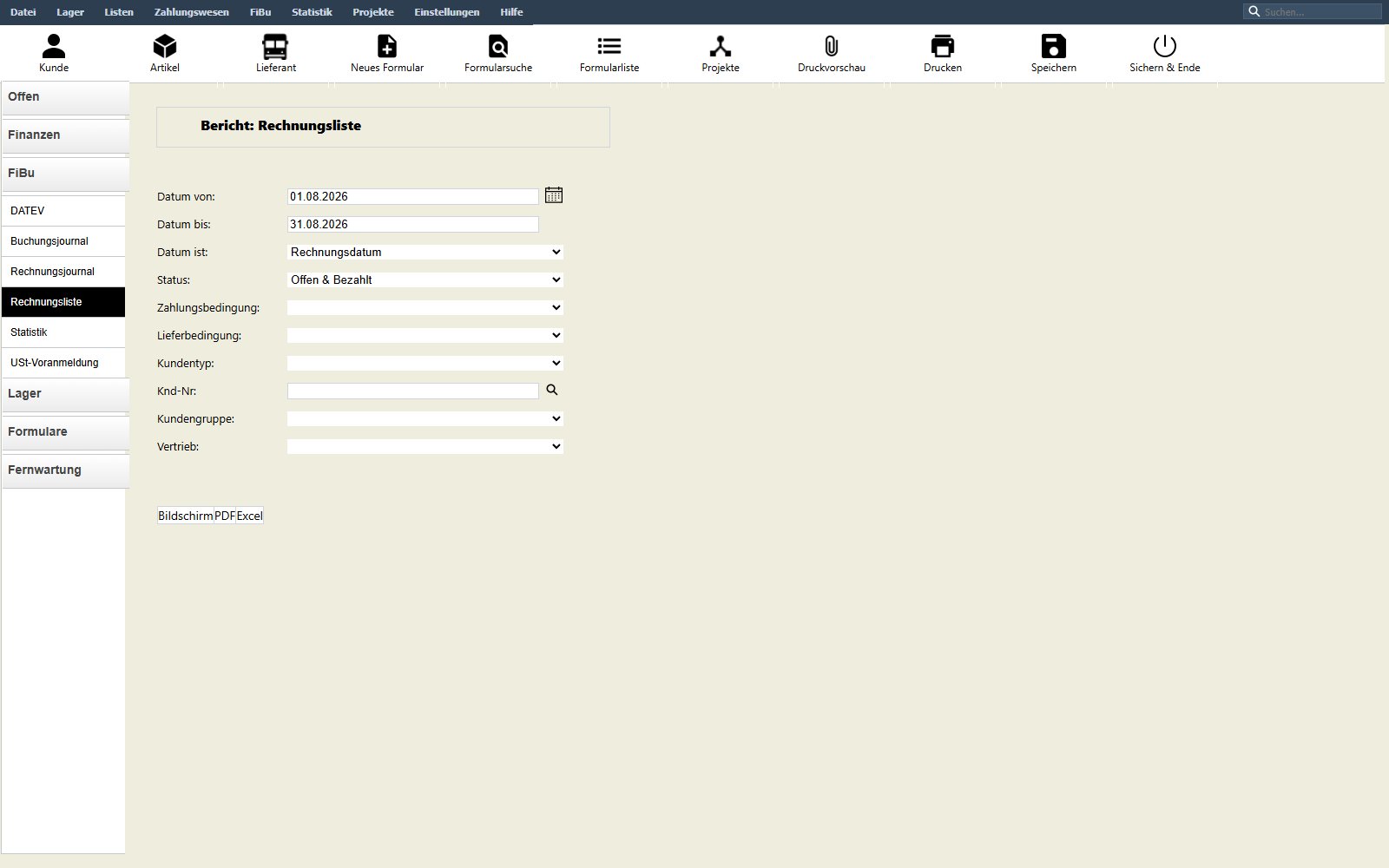Image resolution: width=1389 pixels, height=868 pixels.
Task: Click the Sichern & Ende power icon
Action: point(1165,46)
